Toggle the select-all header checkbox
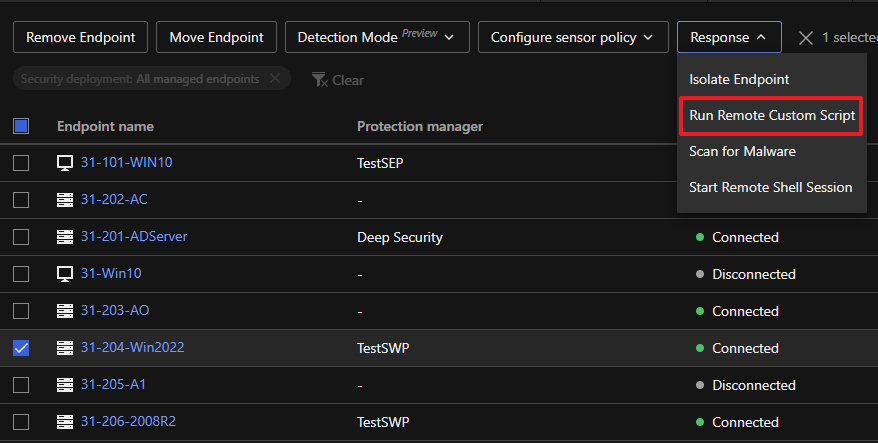 point(21,126)
